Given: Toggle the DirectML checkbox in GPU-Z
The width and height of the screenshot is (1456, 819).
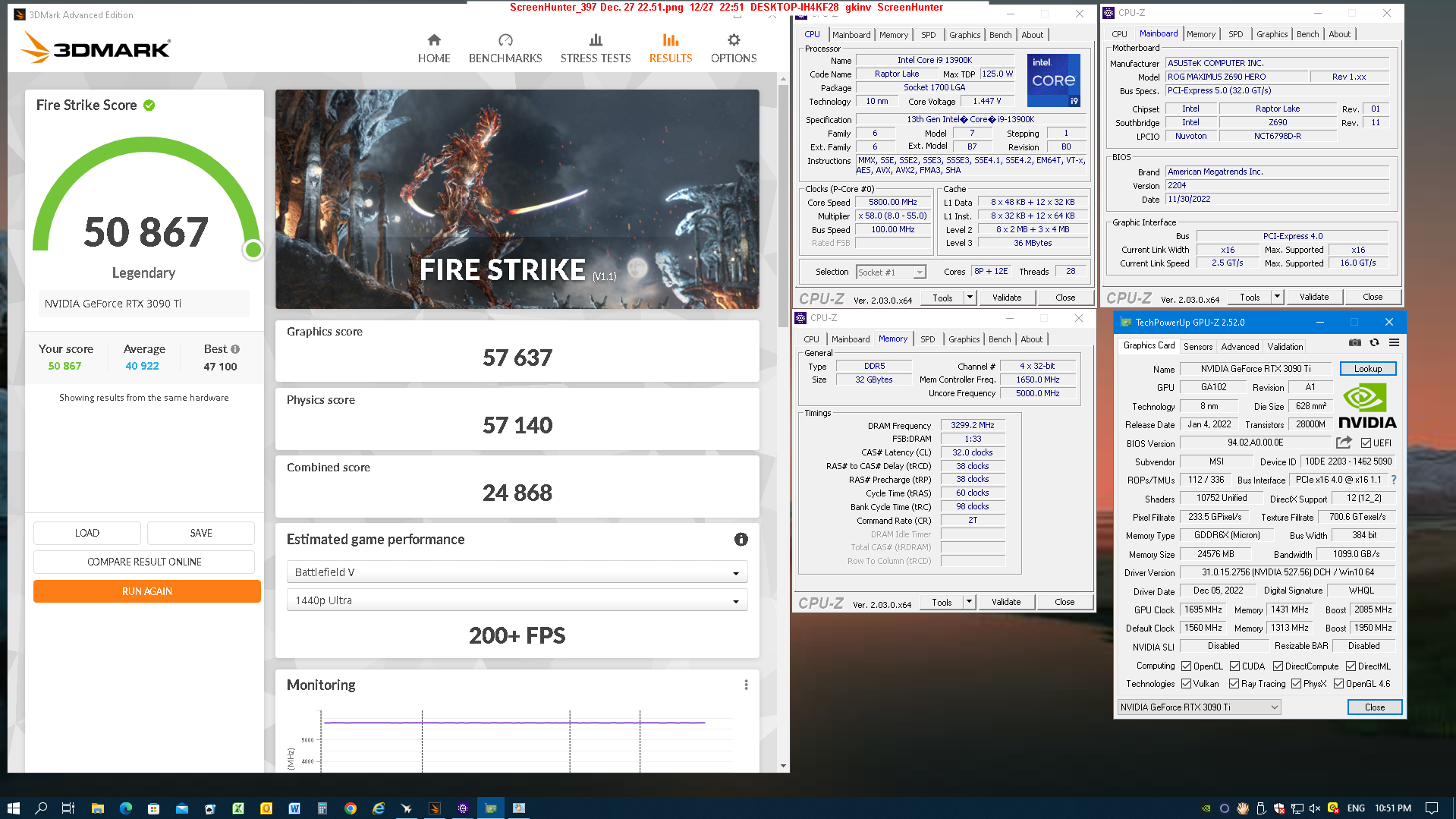Looking at the screenshot, I should (1351, 666).
